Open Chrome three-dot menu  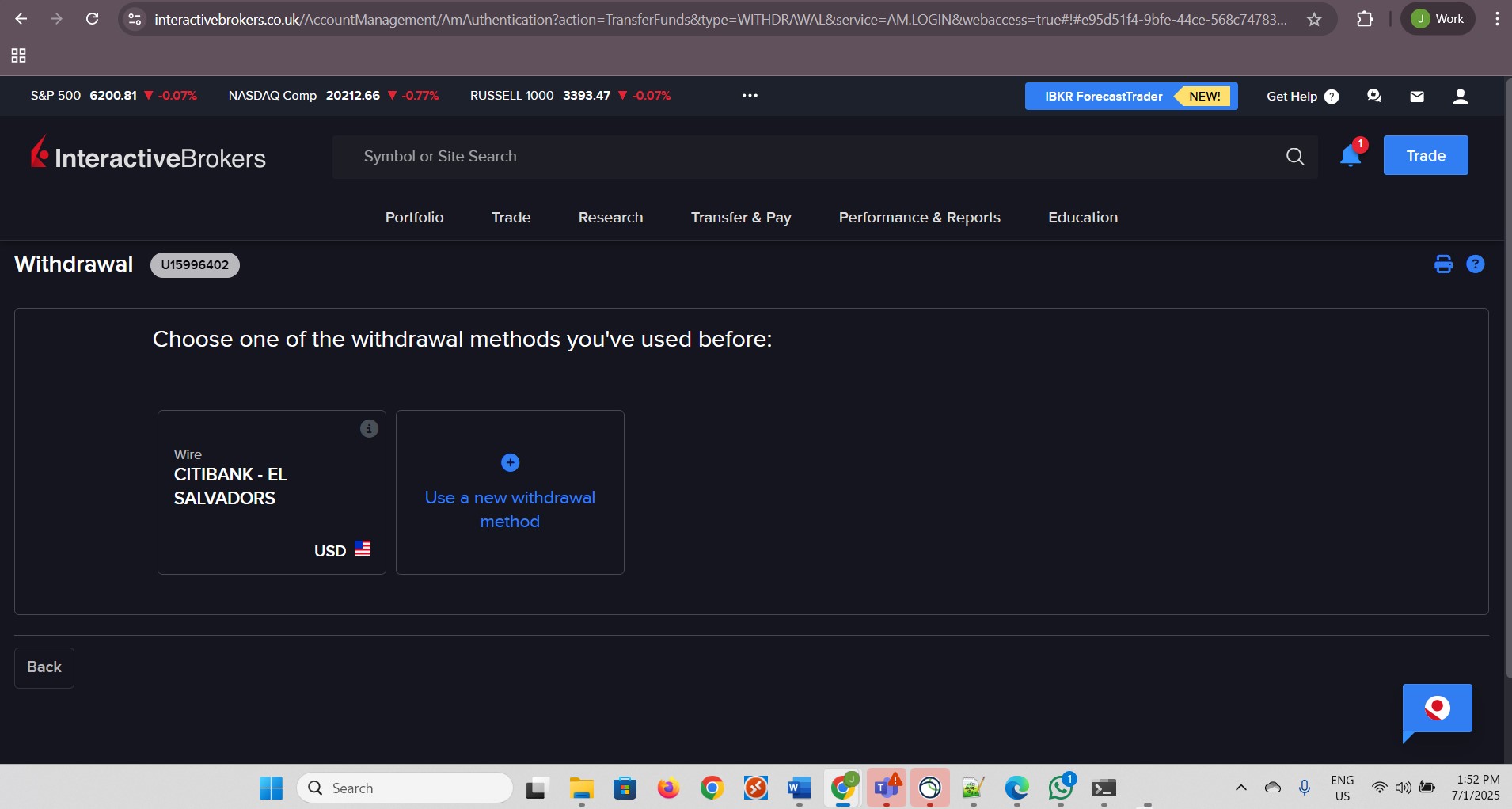1496,19
